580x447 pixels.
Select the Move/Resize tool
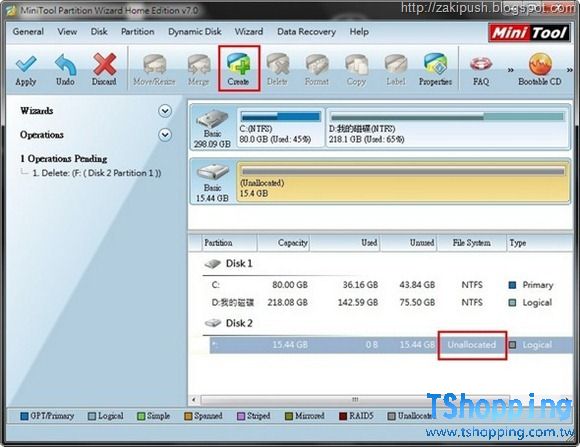[154, 70]
